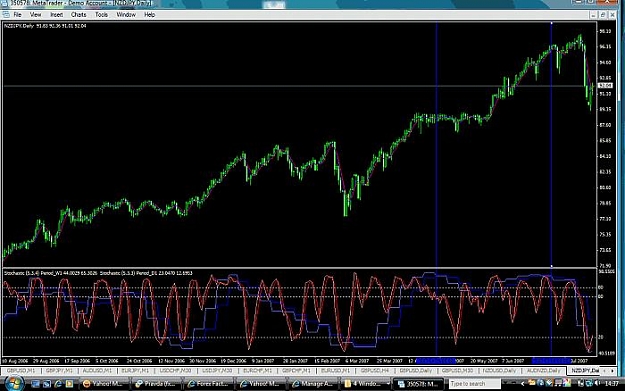The height and width of the screenshot is (391, 625).
Task: Open the Tools menu
Action: click(101, 15)
